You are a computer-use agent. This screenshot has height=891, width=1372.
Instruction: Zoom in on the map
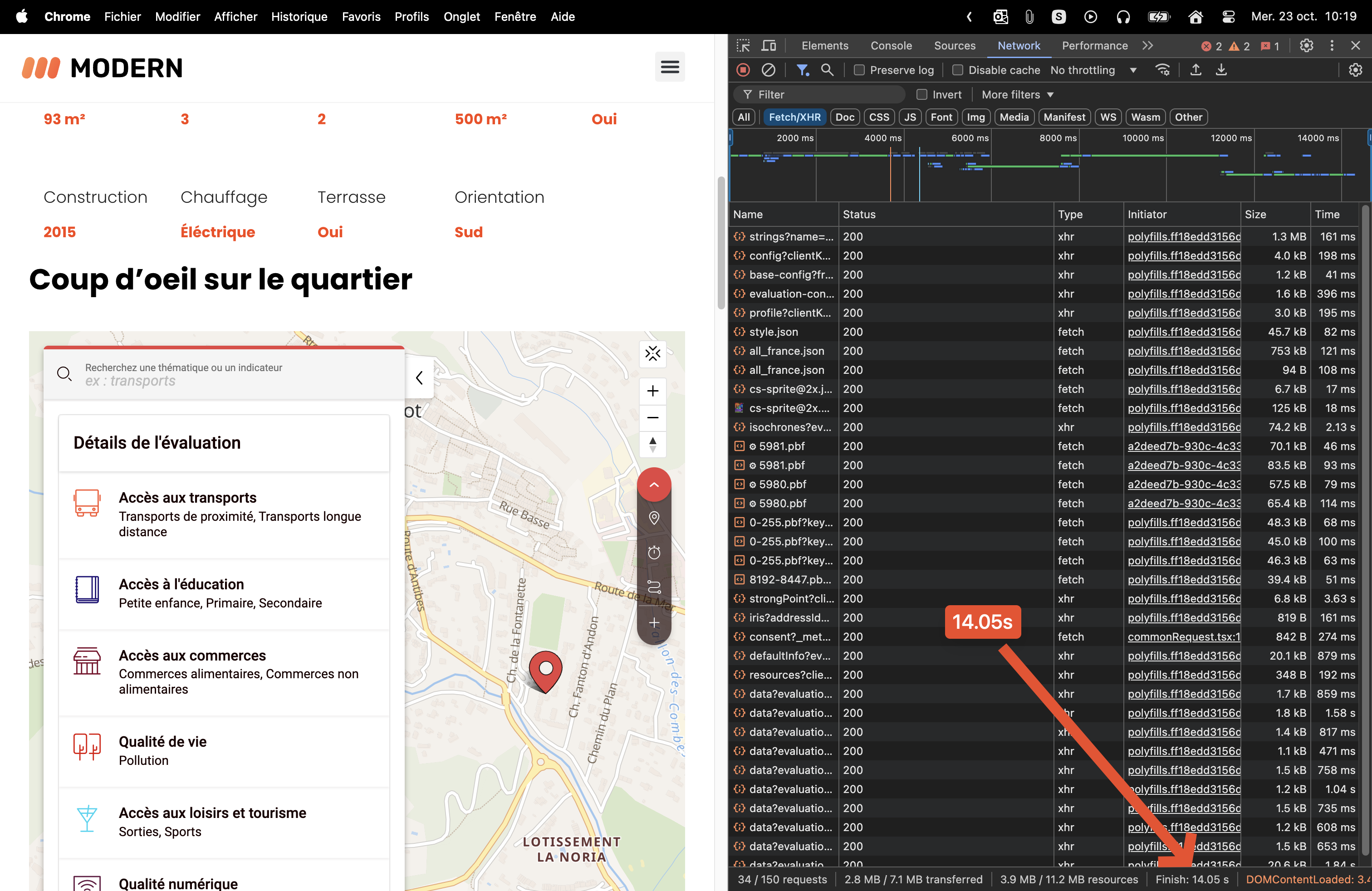pyautogui.click(x=652, y=392)
